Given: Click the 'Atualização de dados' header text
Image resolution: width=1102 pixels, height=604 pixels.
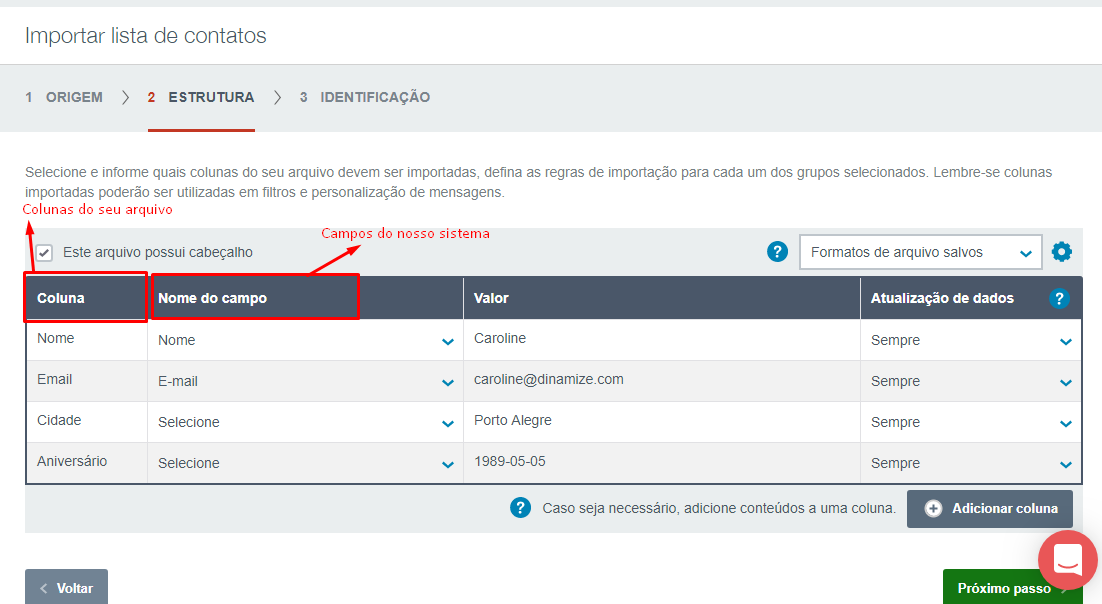Looking at the screenshot, I should [x=942, y=298].
